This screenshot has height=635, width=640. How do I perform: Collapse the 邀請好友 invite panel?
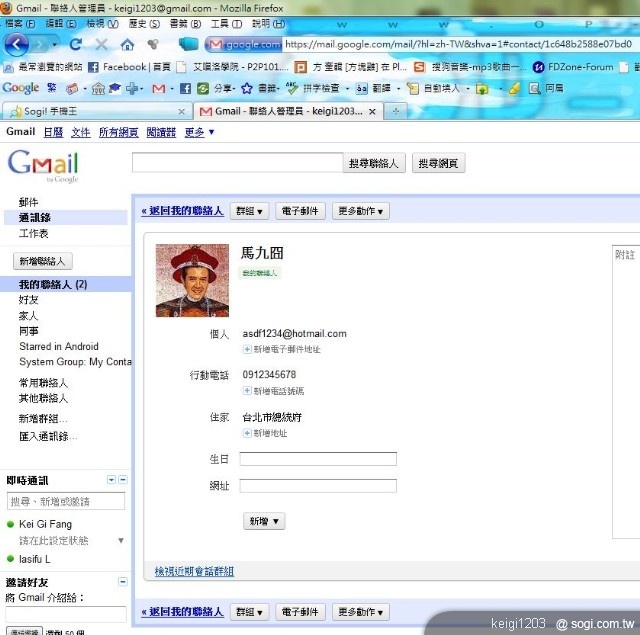pos(123,582)
